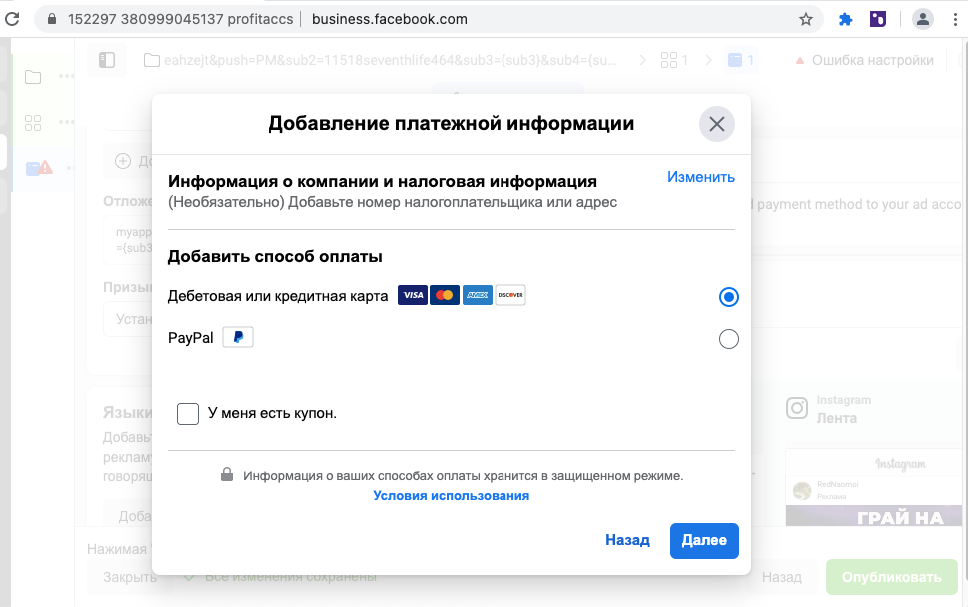
Task: Click the purple extension icon in toolbar
Action: pyautogui.click(x=877, y=19)
